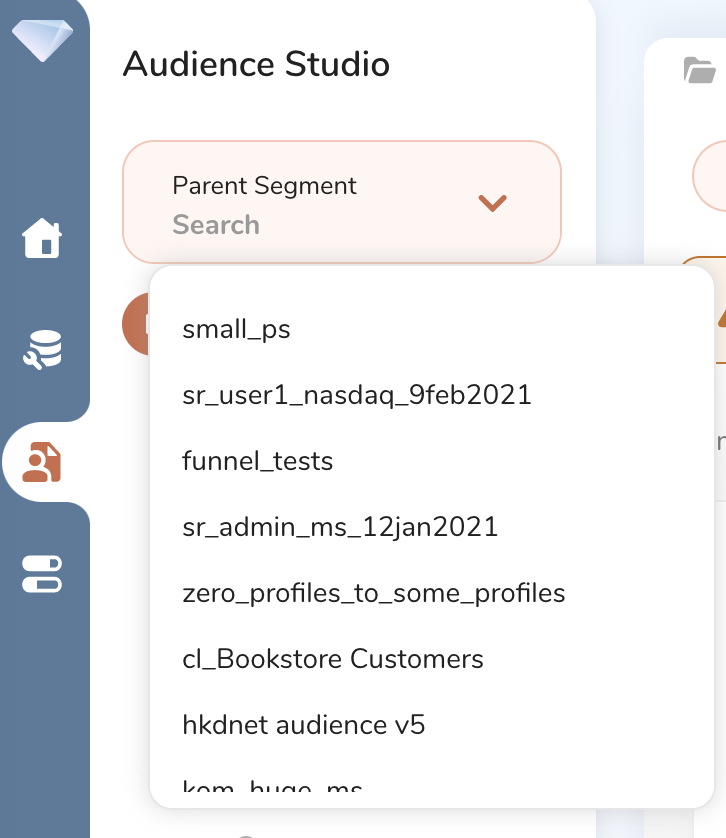Click the diamond logo icon
The height and width of the screenshot is (838, 726).
click(43, 39)
